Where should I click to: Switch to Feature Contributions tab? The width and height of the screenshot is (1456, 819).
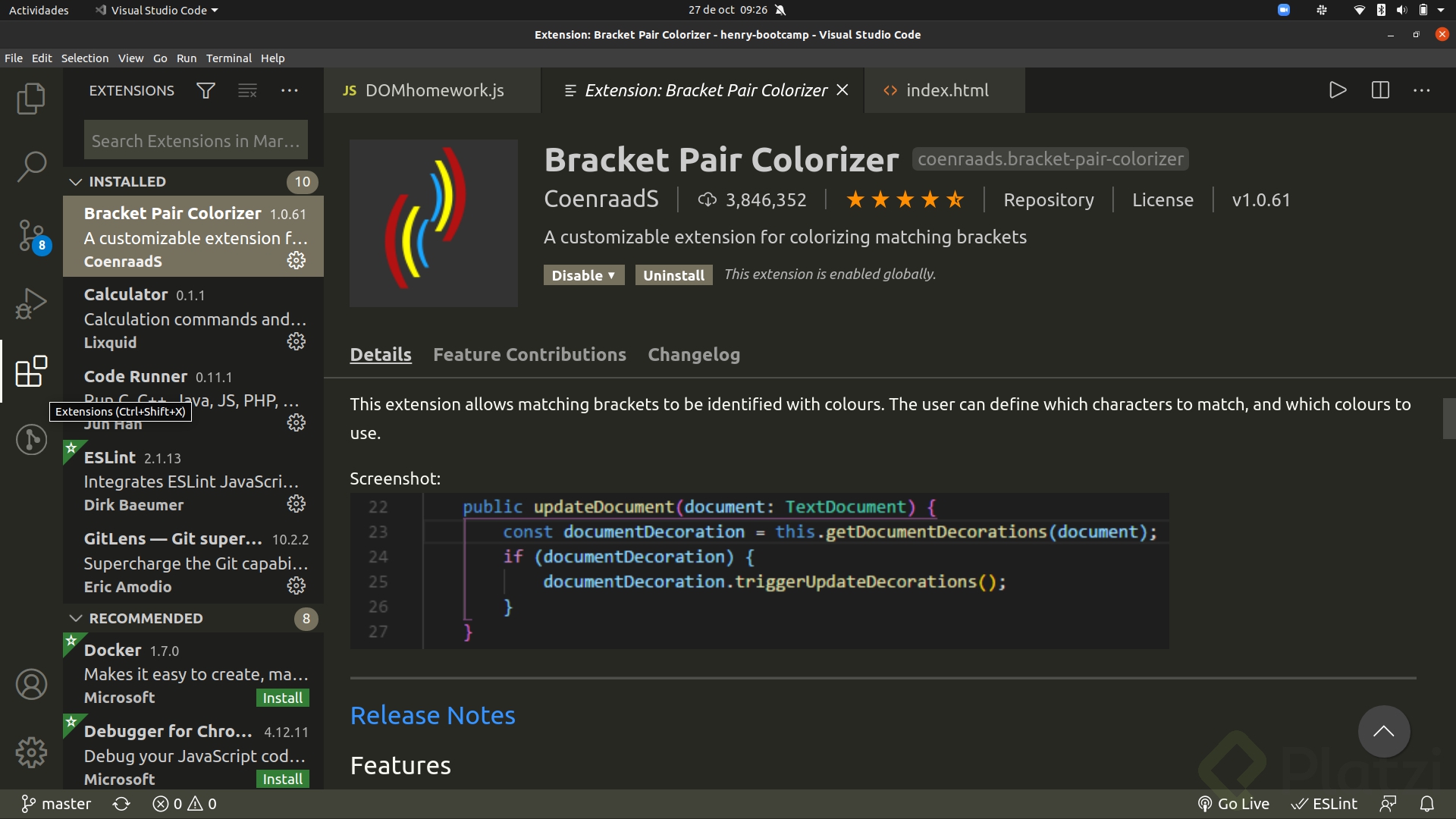tap(529, 354)
